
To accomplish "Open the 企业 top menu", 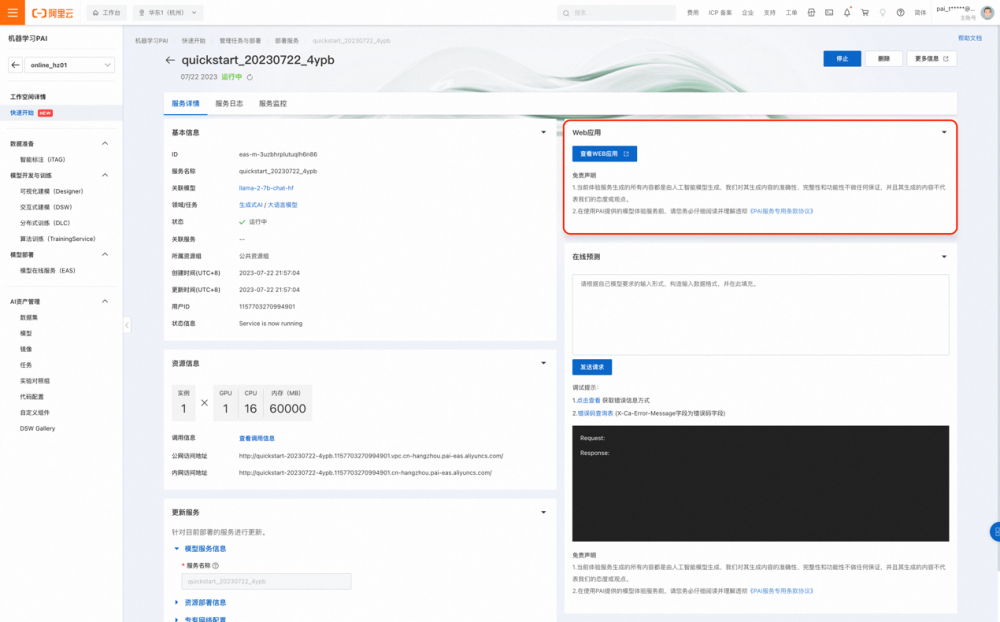I will 747,13.
